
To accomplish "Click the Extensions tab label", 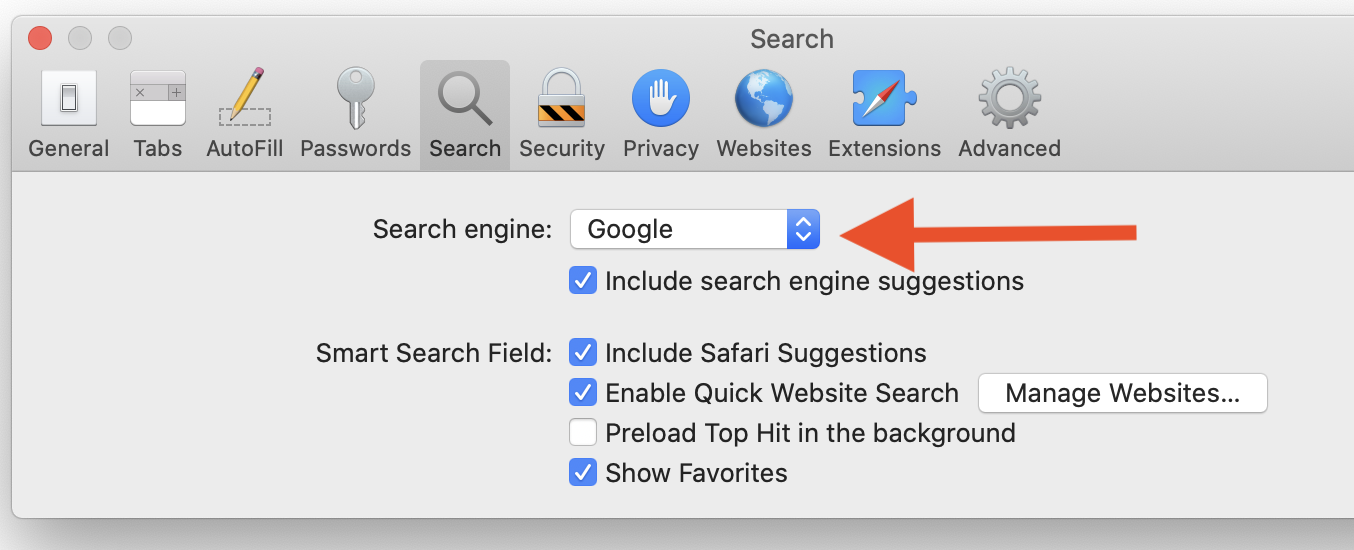I will point(883,149).
